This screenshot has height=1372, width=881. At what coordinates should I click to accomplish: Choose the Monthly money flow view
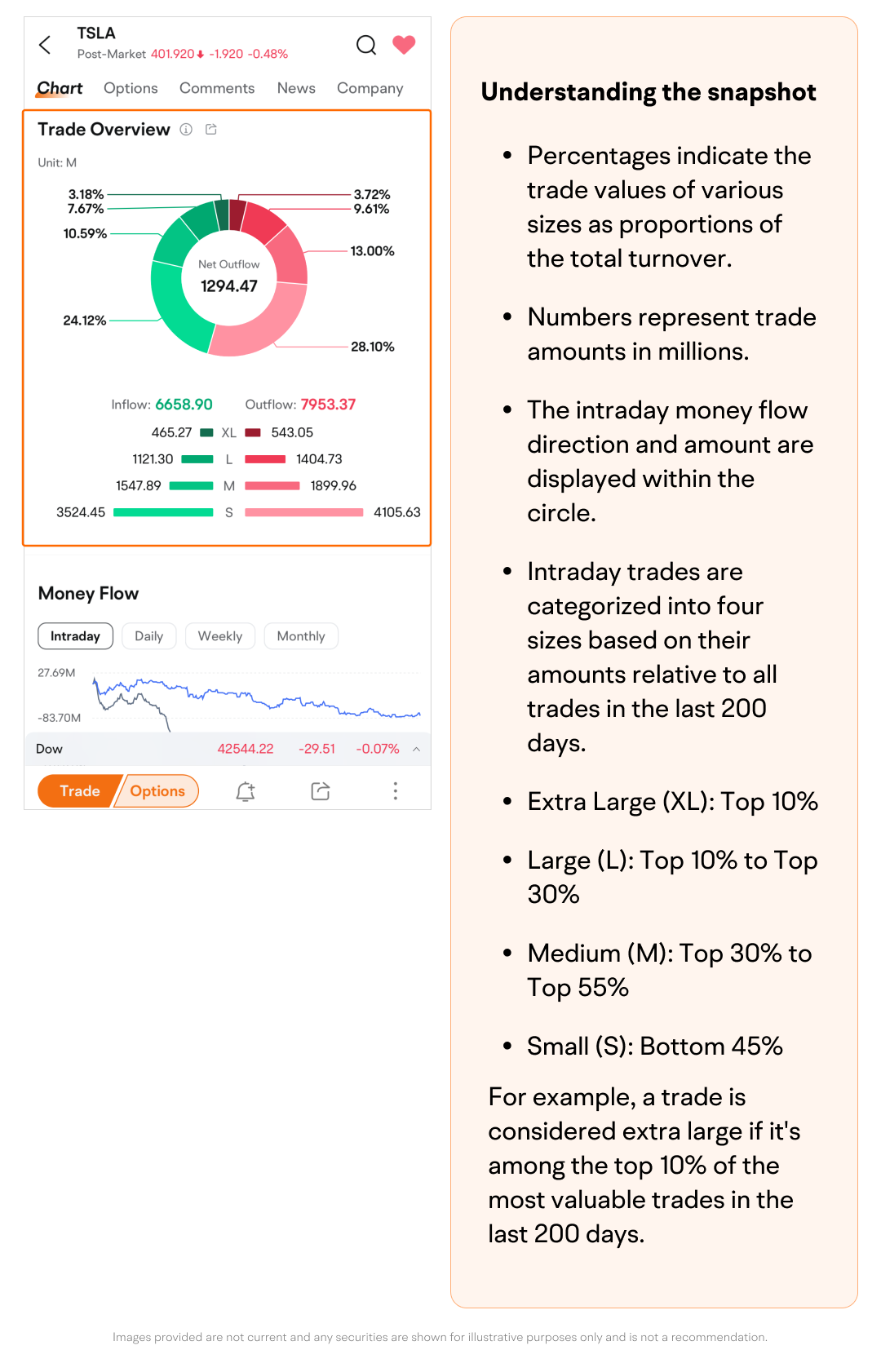coord(301,636)
